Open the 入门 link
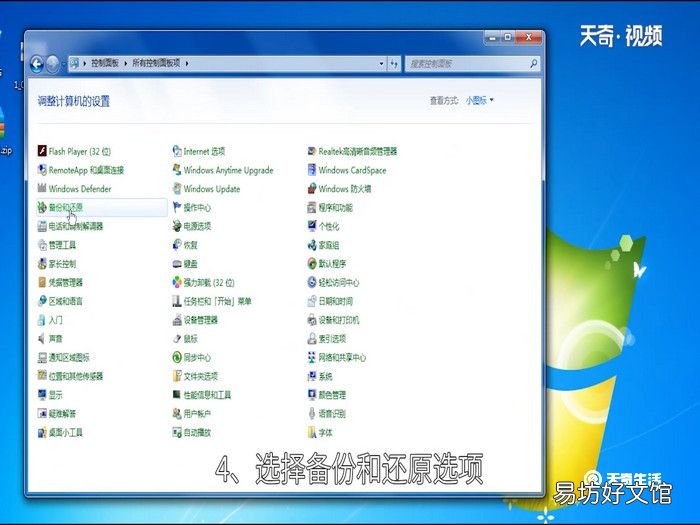700x525 pixels. (x=56, y=320)
